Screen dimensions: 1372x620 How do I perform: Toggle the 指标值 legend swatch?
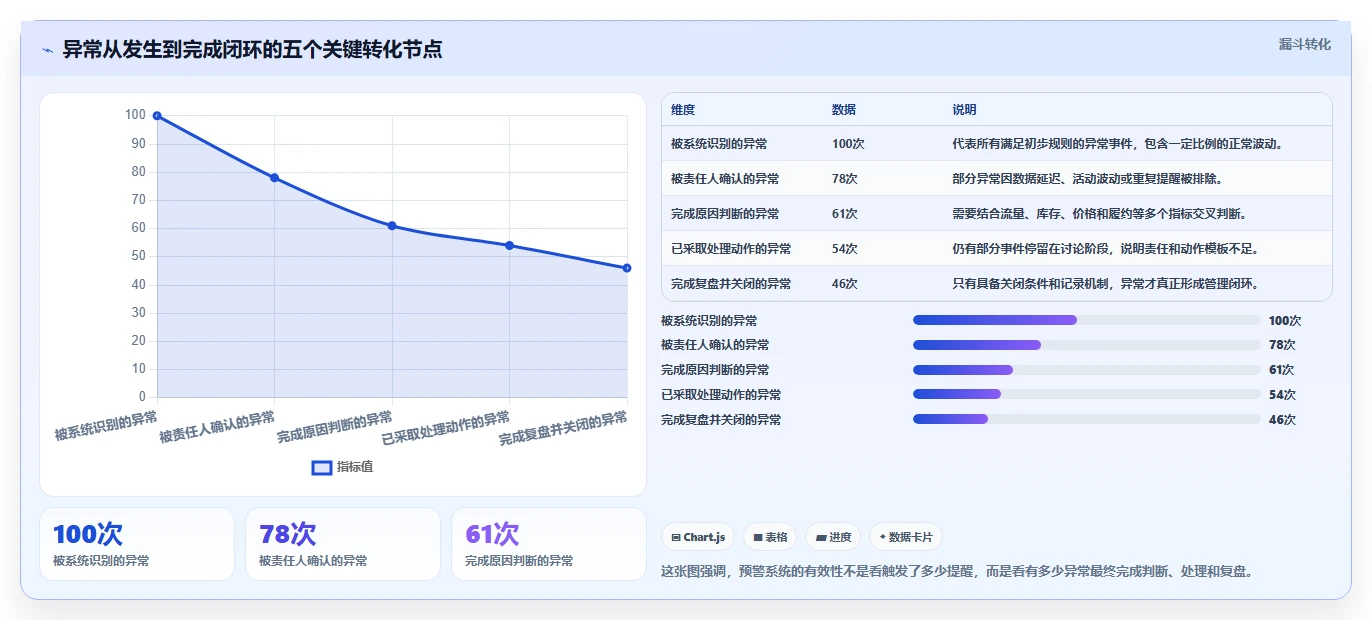[x=322, y=467]
